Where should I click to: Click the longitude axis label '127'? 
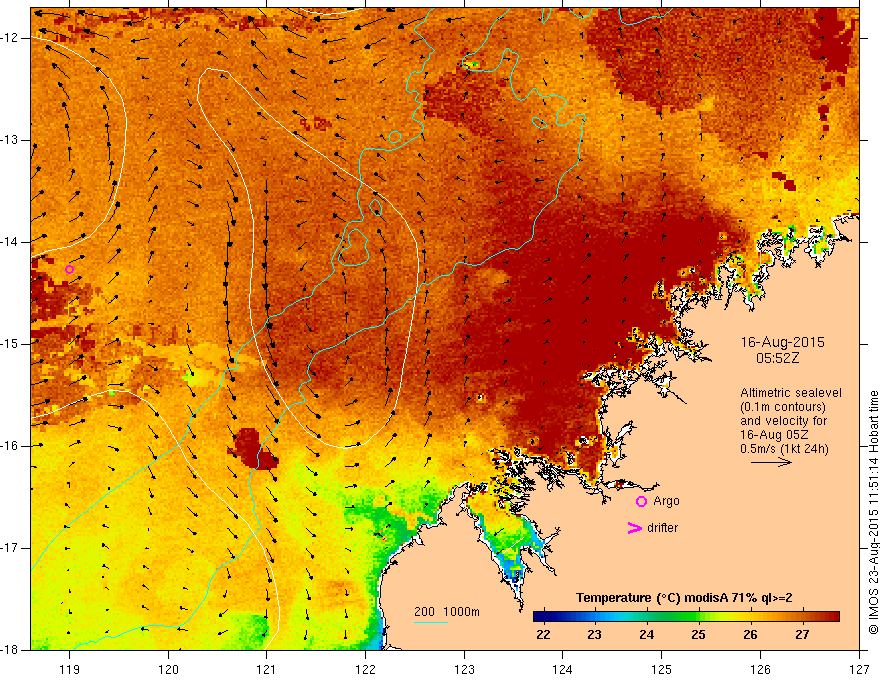tap(859, 669)
